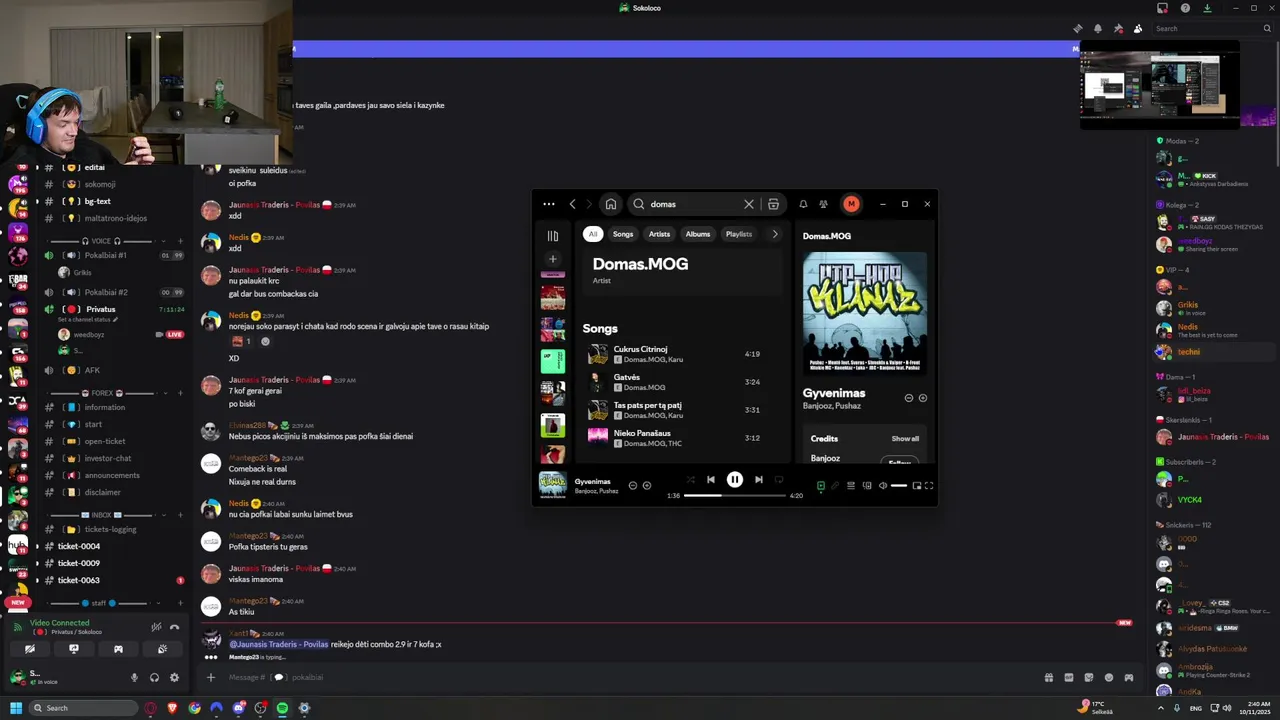The image size is (1280, 720).
Task: Enter Spotify full screen mode
Action: click(x=928, y=486)
